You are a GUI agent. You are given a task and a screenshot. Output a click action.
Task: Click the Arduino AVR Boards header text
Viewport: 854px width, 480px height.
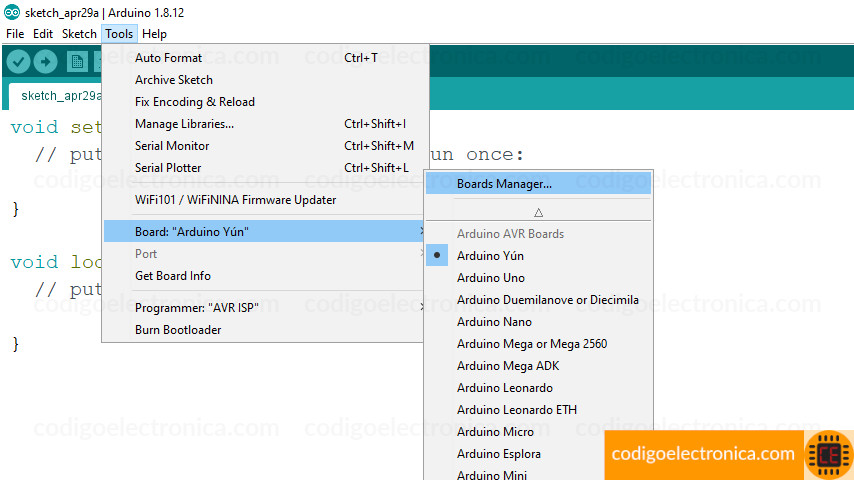[510, 234]
